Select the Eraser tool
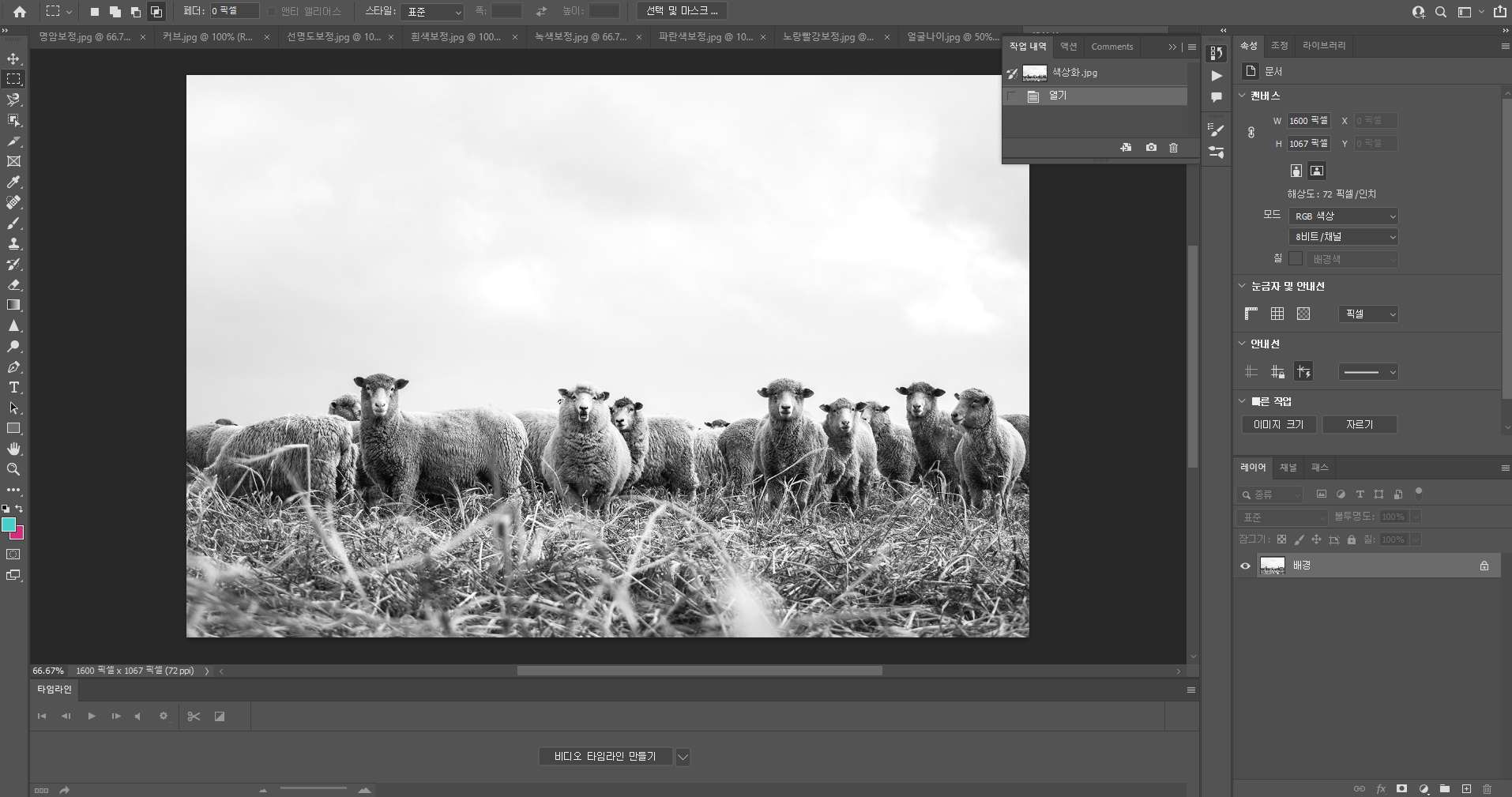The width and height of the screenshot is (1512, 797). pyautogui.click(x=13, y=284)
